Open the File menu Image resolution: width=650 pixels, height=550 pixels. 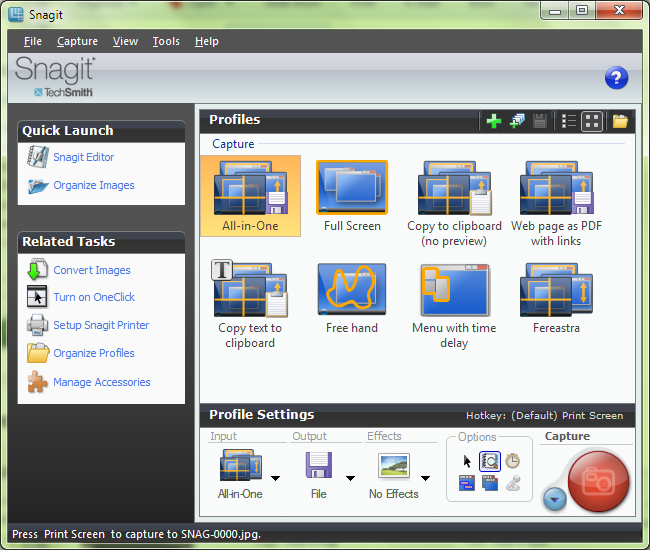pyautogui.click(x=33, y=41)
